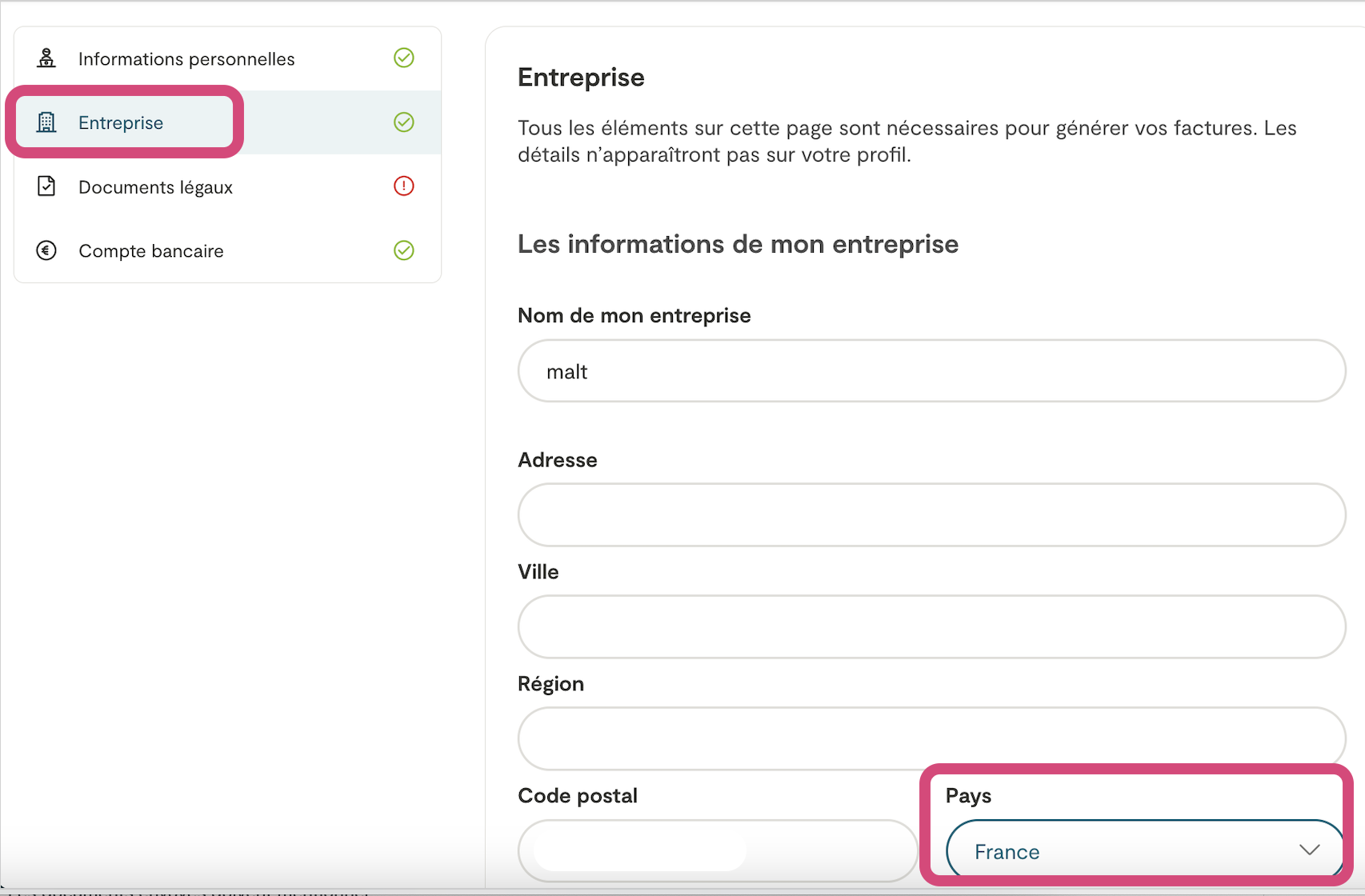Click the green checkmark for Informations personnelles
The height and width of the screenshot is (896, 1365).
click(x=404, y=58)
